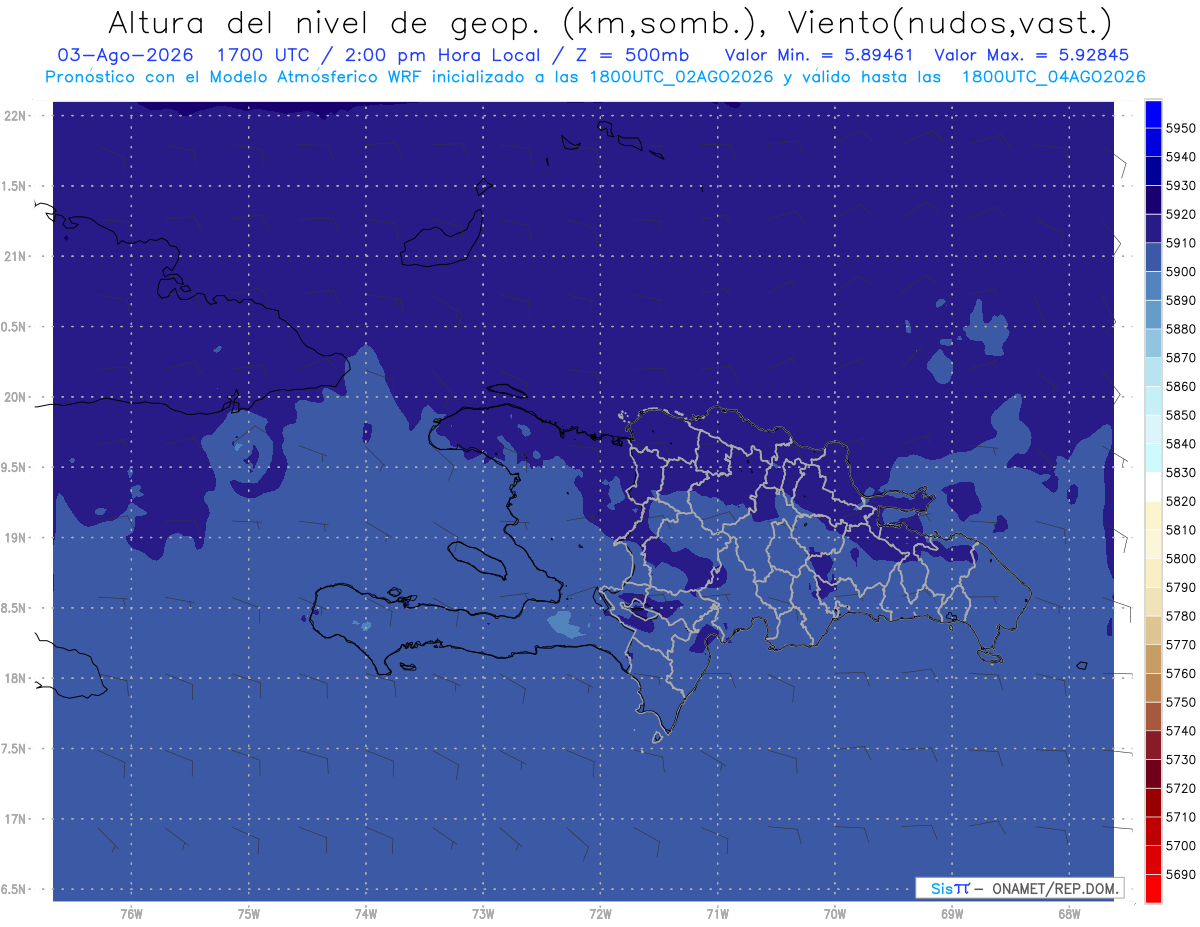1200x927 pixels.
Task: Click the '69W' longitude label
Action: point(952,914)
